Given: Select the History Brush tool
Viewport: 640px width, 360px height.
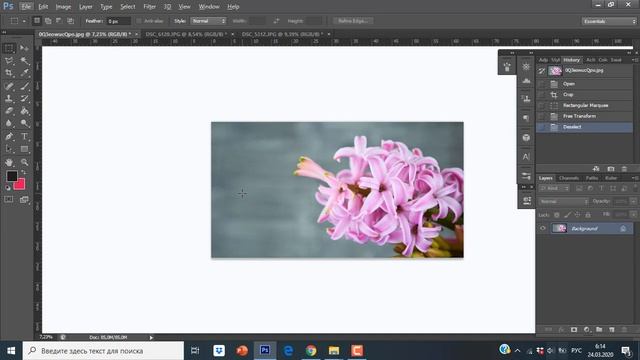Looking at the screenshot, I should [24, 98].
